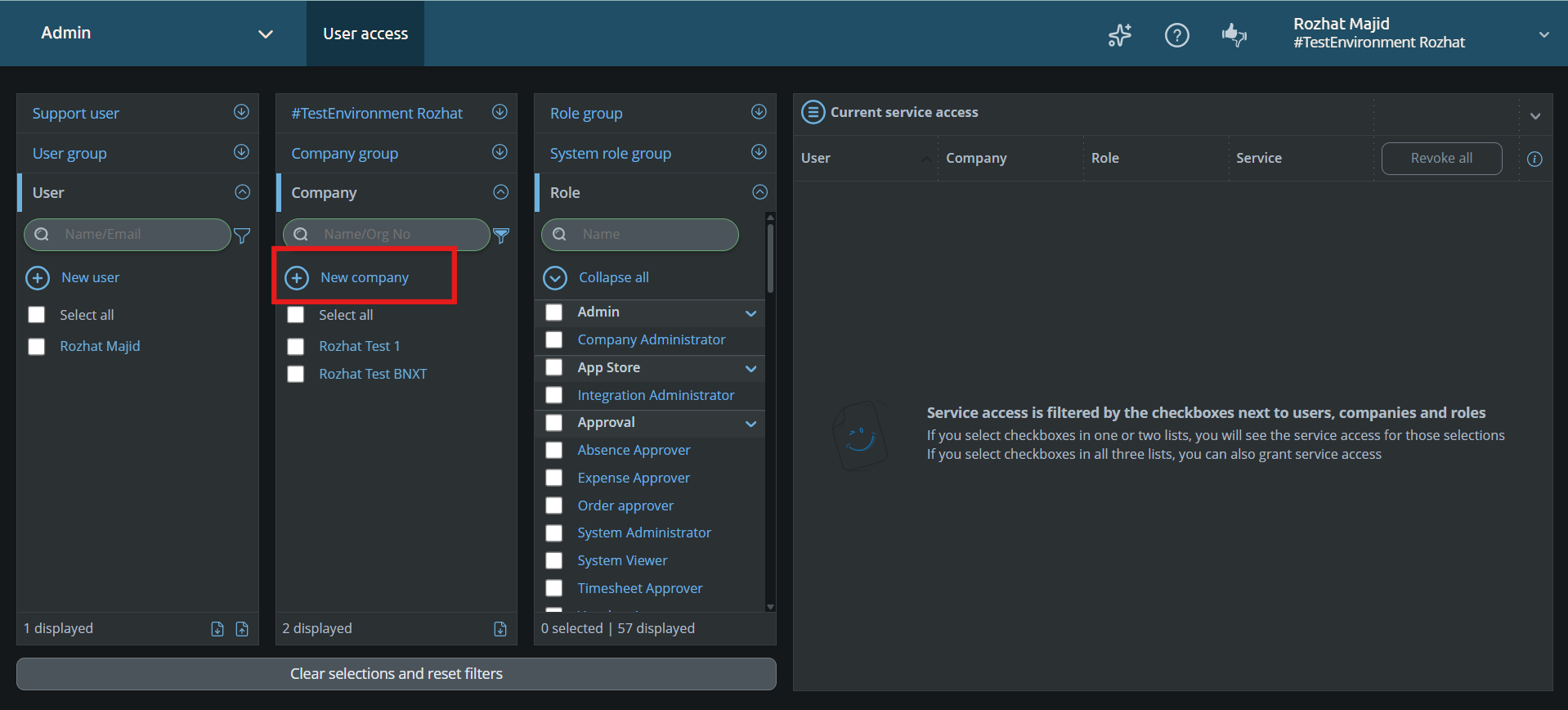Click the plus icon beside New user
The height and width of the screenshot is (710, 1568).
point(38,278)
